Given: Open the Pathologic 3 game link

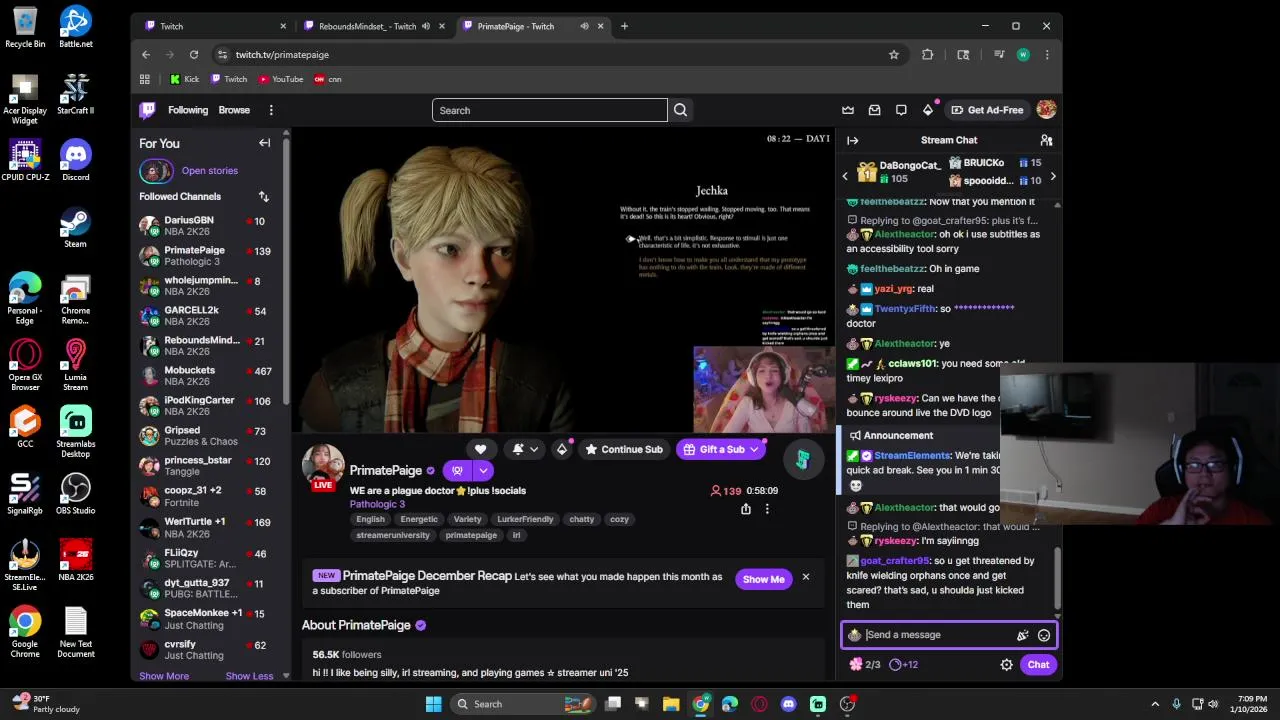Looking at the screenshot, I should coord(377,504).
